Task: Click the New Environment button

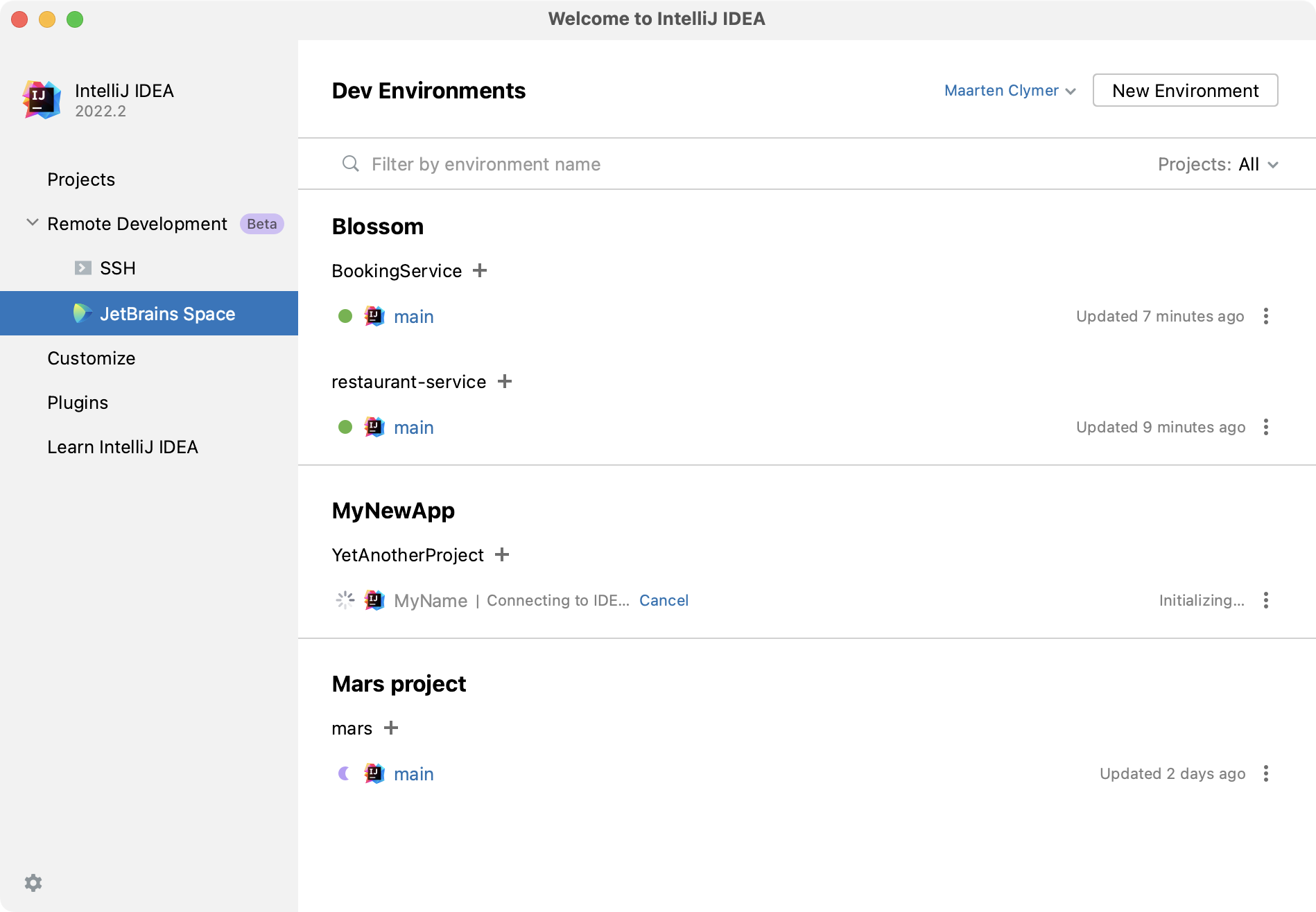Action: [x=1186, y=90]
